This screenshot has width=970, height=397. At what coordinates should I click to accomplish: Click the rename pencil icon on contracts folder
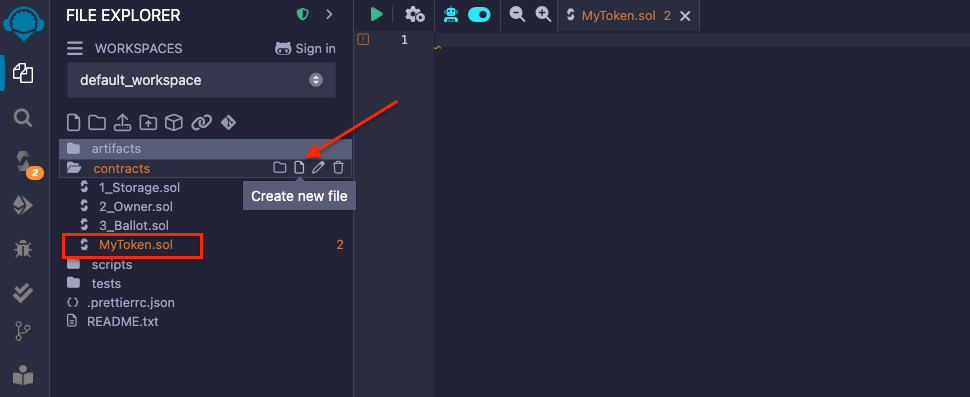[318, 168]
